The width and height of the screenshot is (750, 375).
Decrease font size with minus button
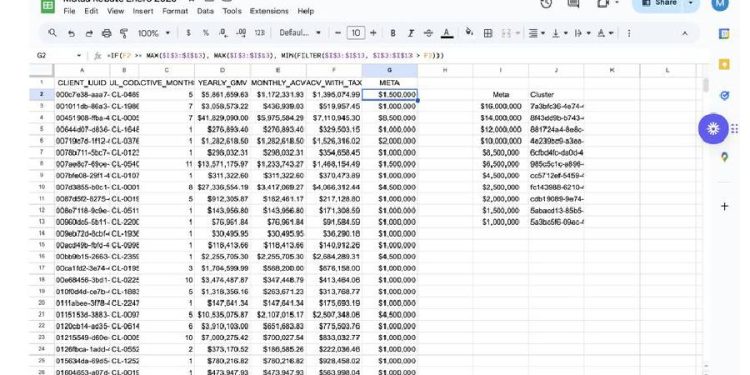(338, 33)
